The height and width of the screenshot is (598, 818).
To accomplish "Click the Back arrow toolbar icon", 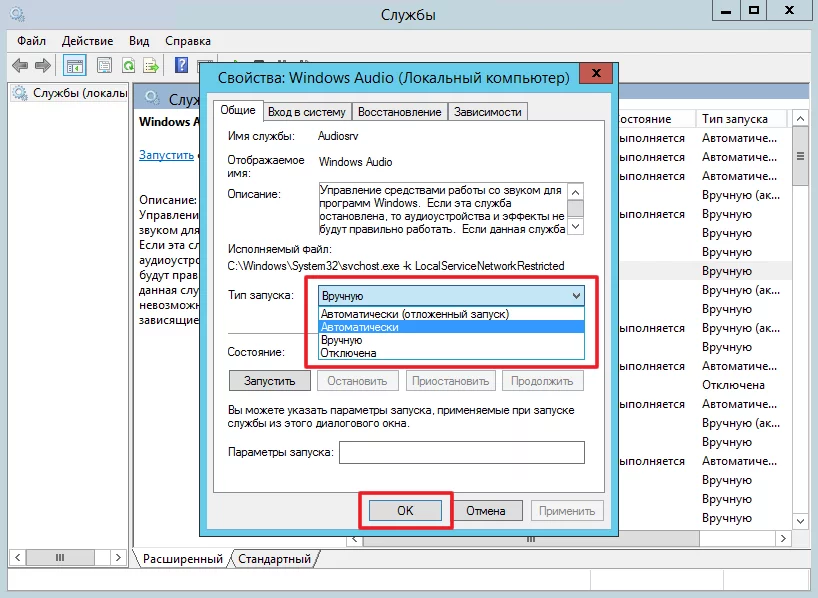I will click(19, 65).
